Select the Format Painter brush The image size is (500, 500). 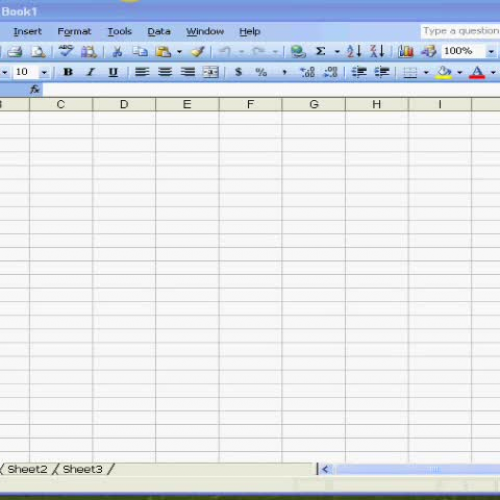[x=197, y=52]
